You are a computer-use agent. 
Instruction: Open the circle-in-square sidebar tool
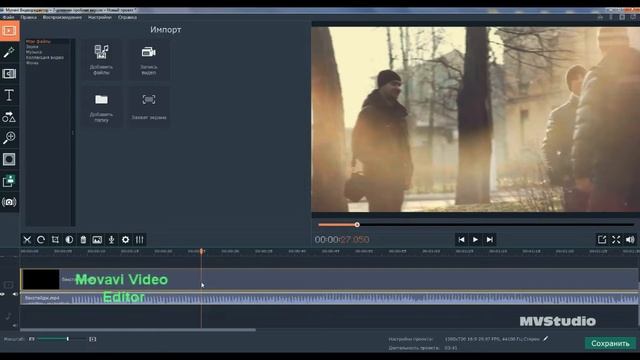click(x=9, y=159)
